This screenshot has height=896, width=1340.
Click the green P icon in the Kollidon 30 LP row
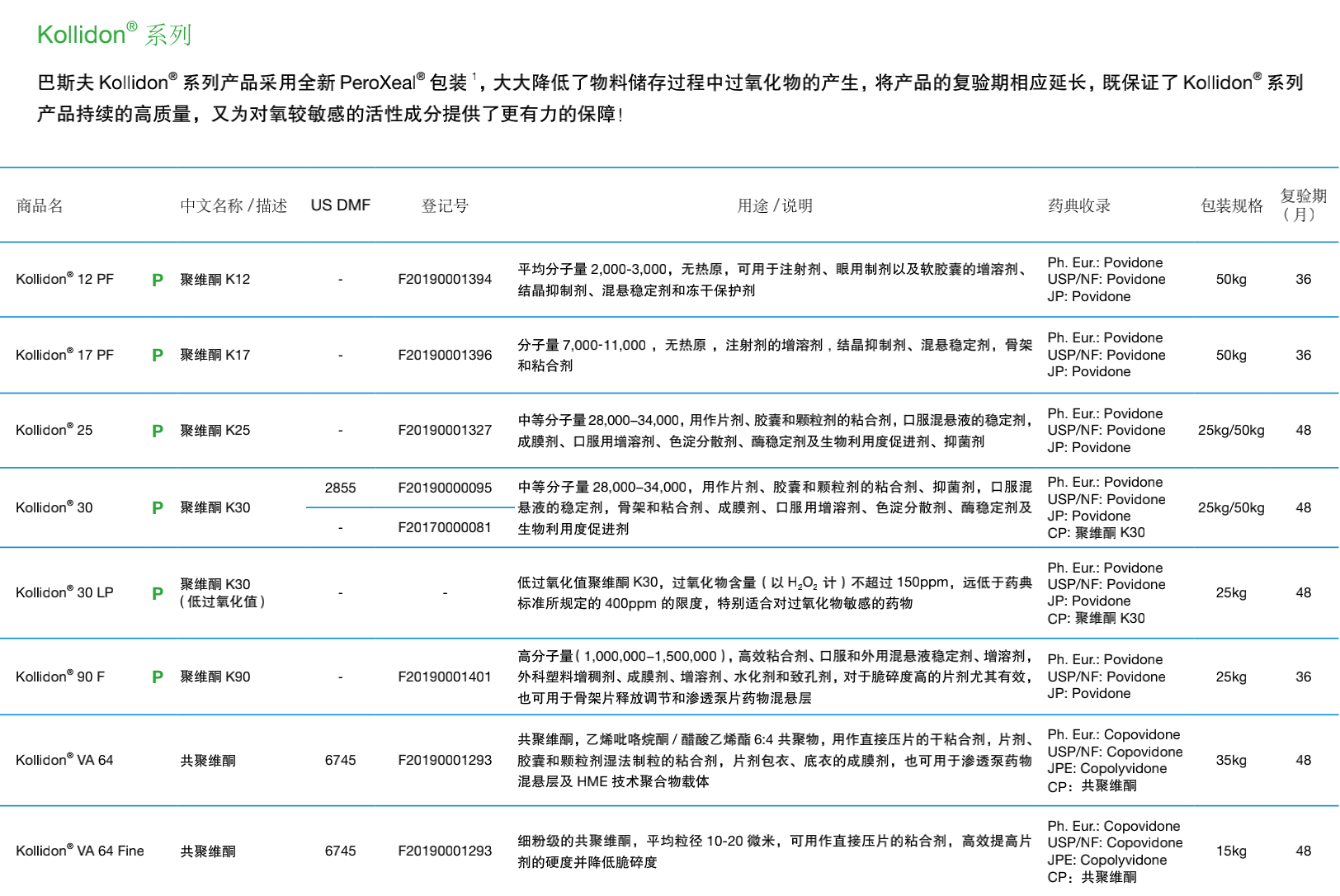[x=158, y=593]
